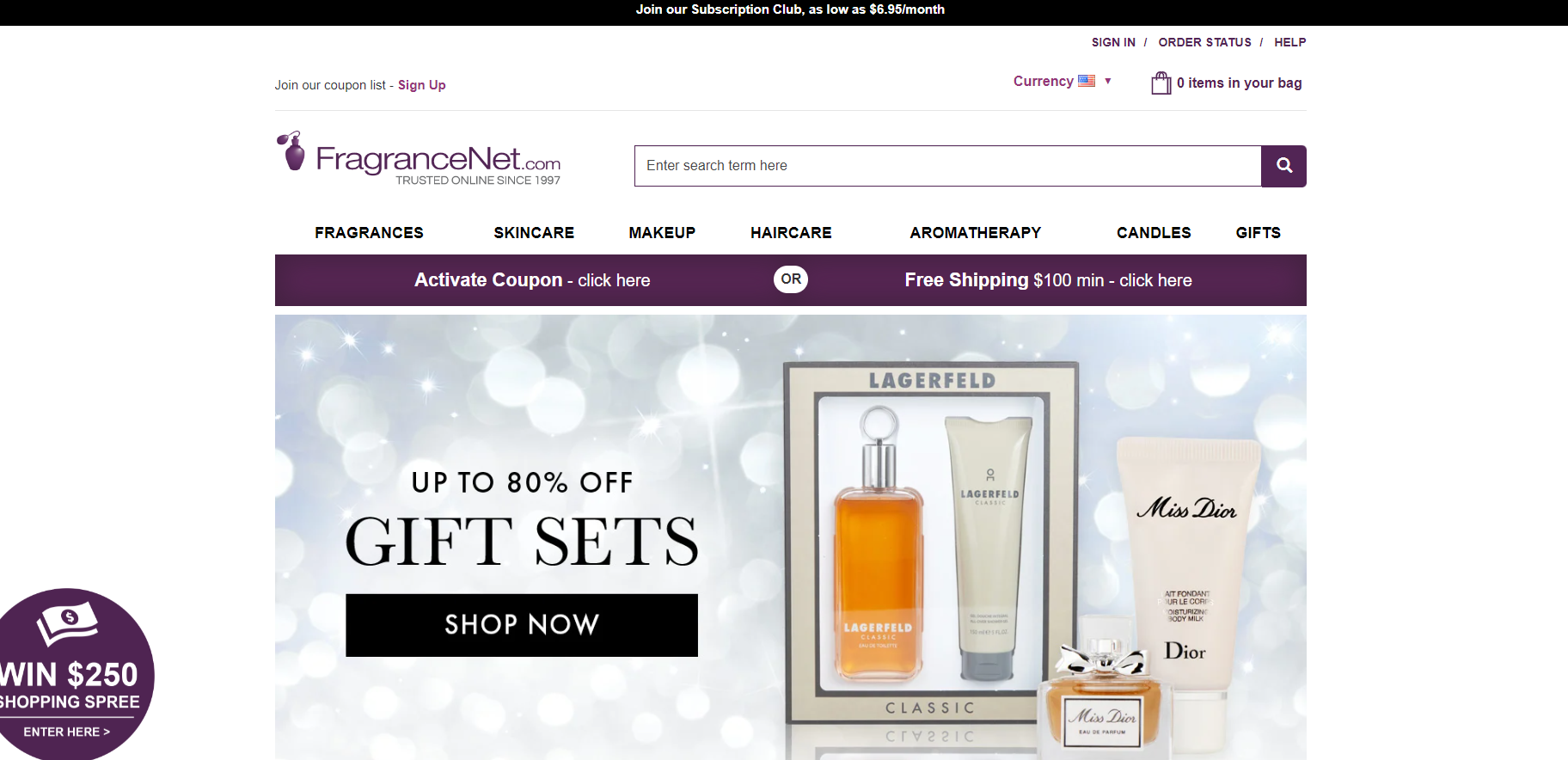Focus the search term input field
1568x760 pixels.
pyautogui.click(x=948, y=166)
